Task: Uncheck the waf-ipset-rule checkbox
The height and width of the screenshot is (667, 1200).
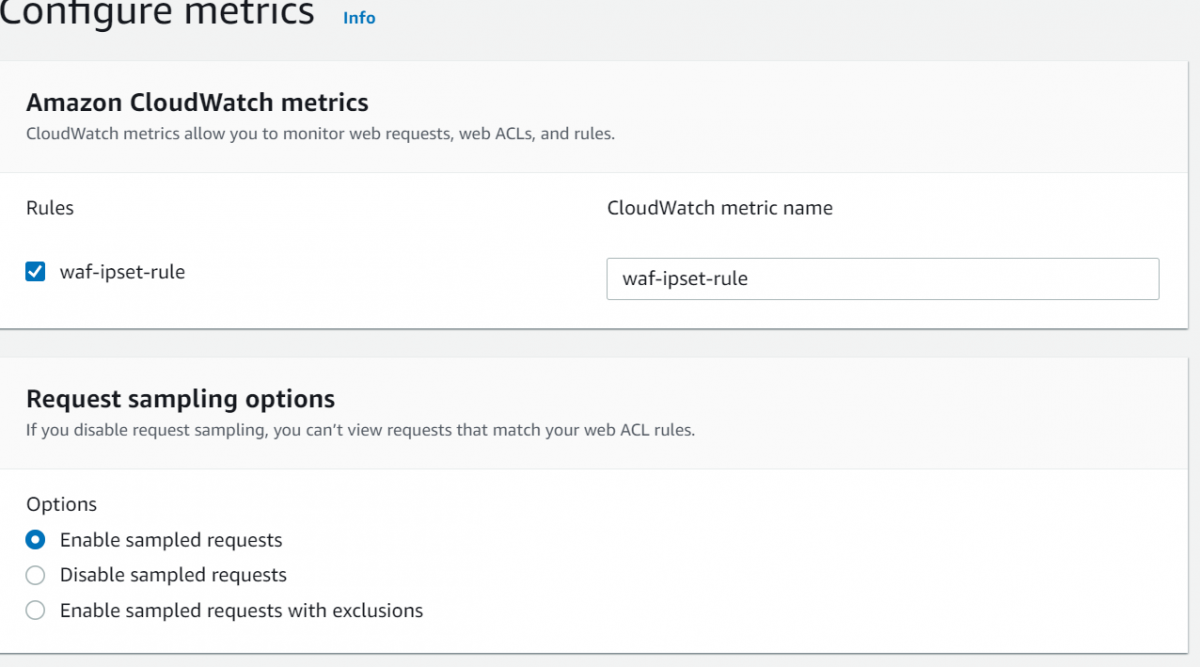Action: 35,272
